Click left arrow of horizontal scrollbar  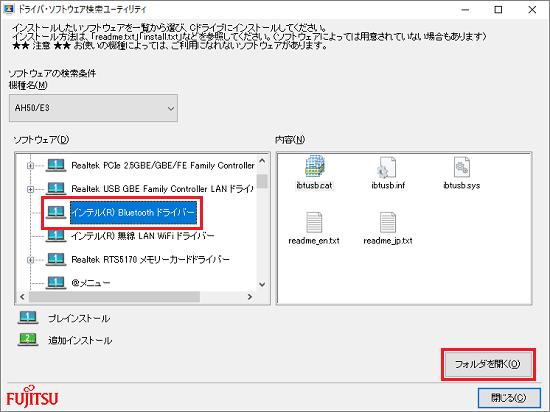pyautogui.click(x=22, y=297)
